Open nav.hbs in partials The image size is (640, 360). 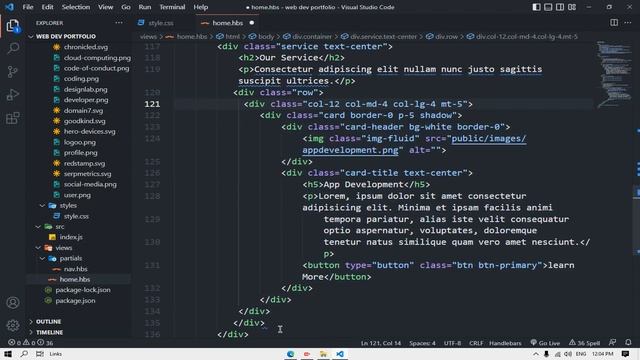(x=75, y=269)
